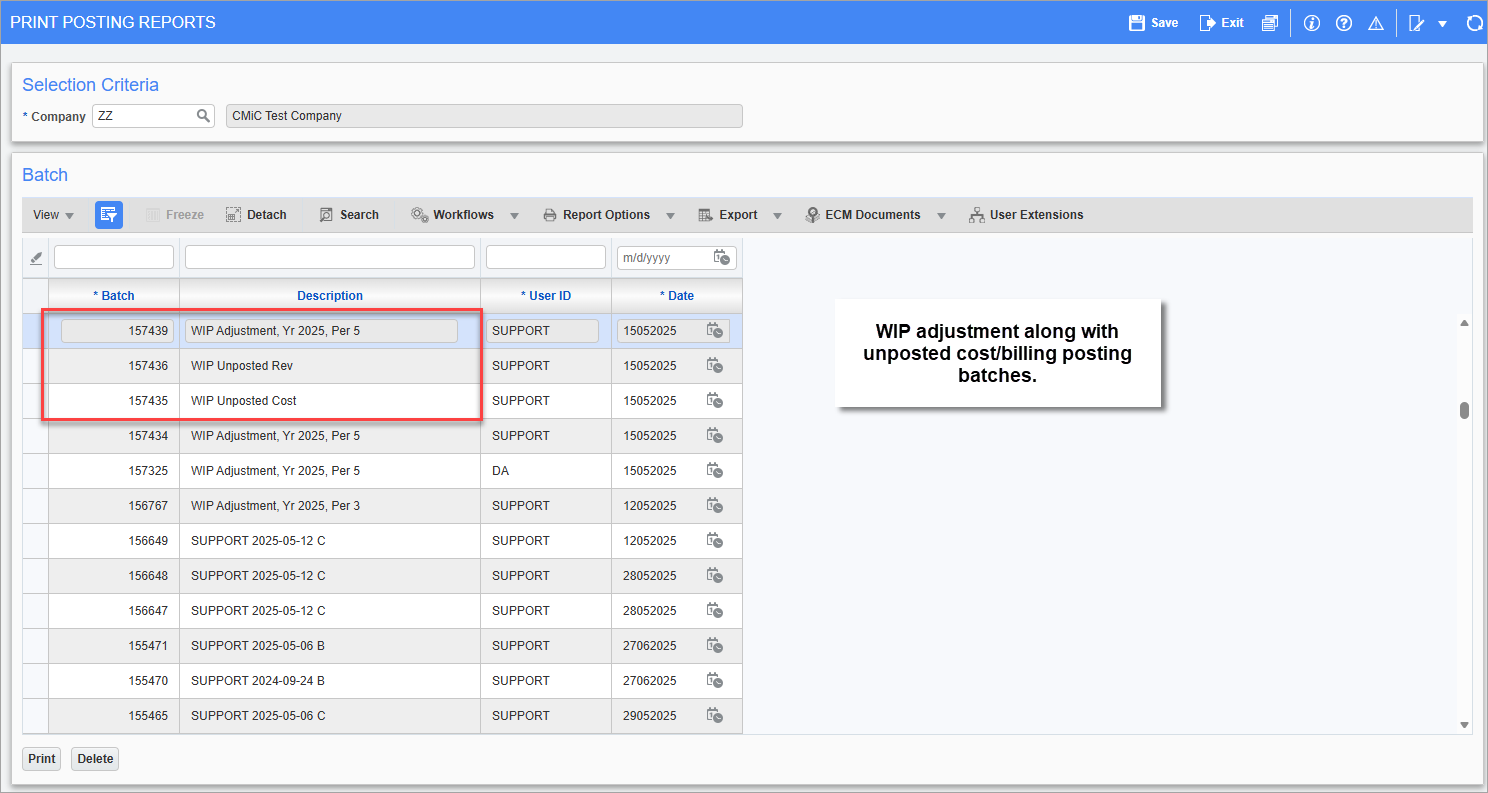The image size is (1488, 793).
Task: Expand the arrow next to the notes icon
Action: pyautogui.click(x=1442, y=23)
